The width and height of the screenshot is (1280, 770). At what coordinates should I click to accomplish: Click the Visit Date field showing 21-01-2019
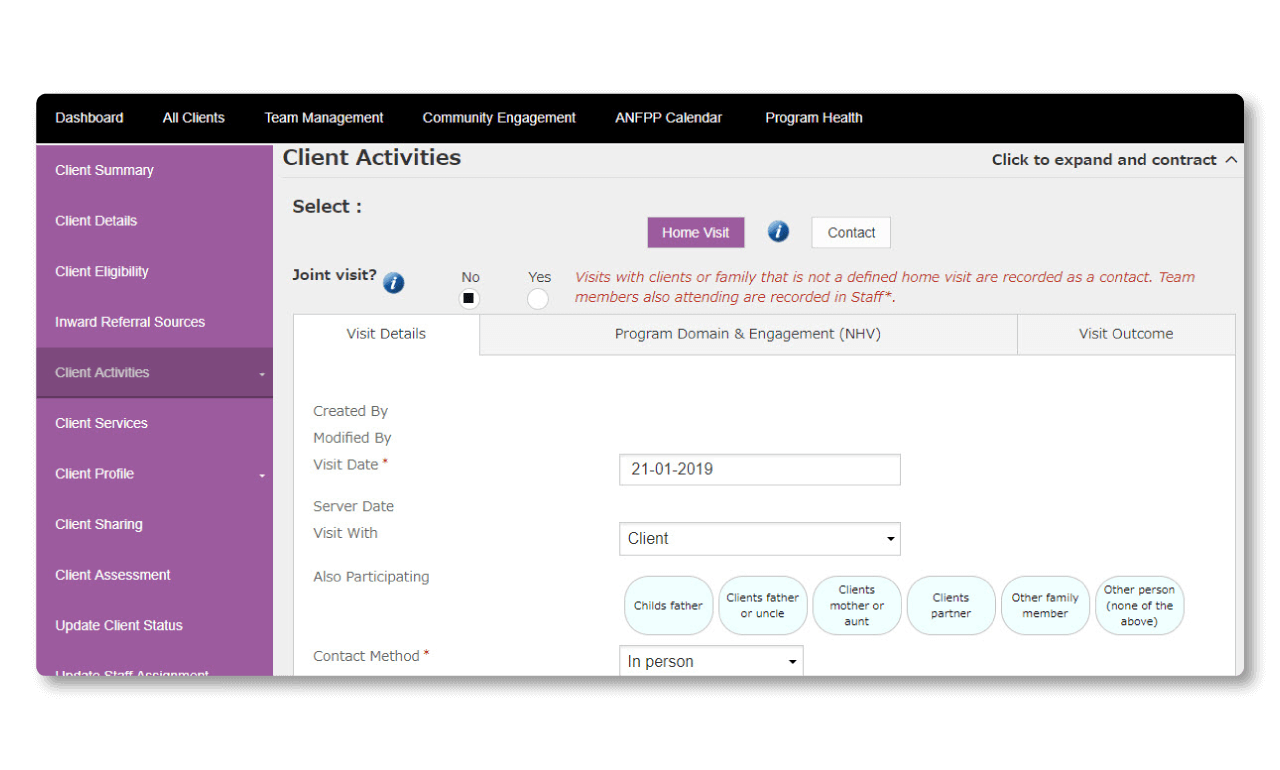click(759, 469)
